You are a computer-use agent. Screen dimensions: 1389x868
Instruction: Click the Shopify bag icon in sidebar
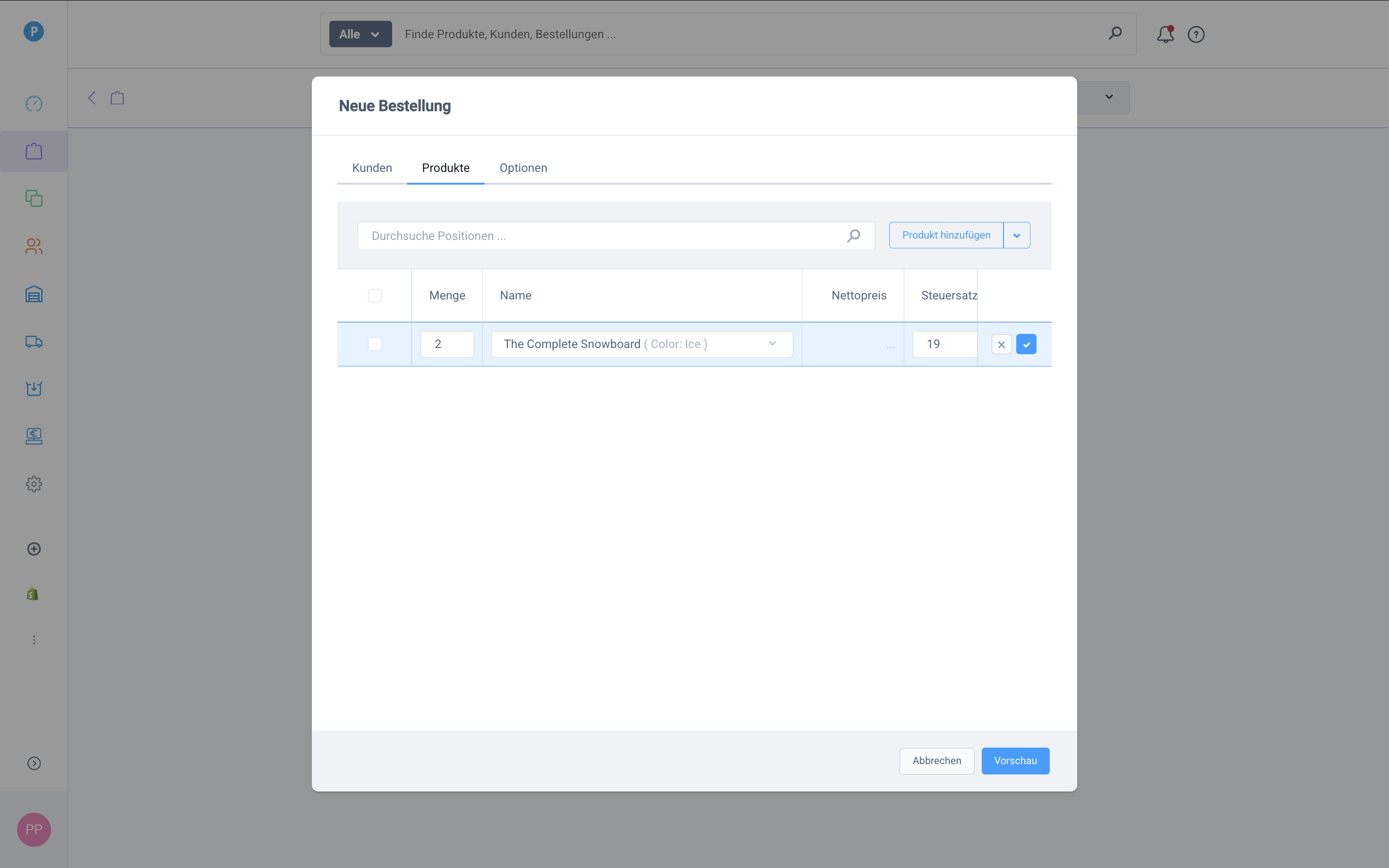(33, 594)
